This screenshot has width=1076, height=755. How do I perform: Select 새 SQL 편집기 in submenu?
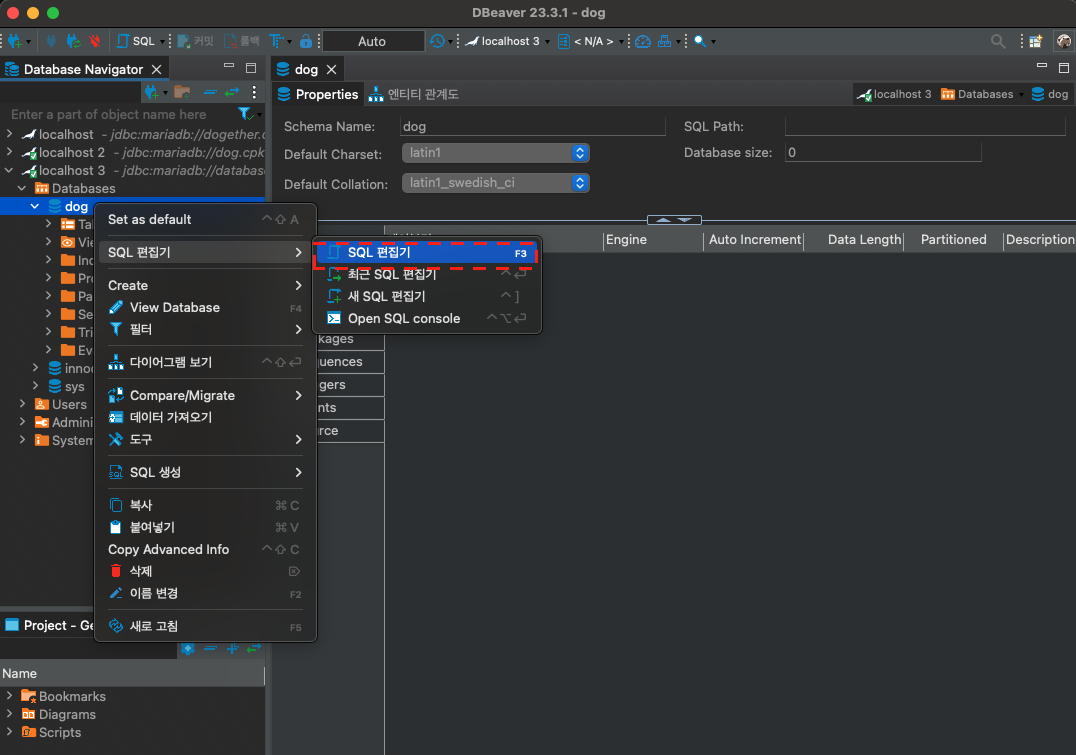428,297
